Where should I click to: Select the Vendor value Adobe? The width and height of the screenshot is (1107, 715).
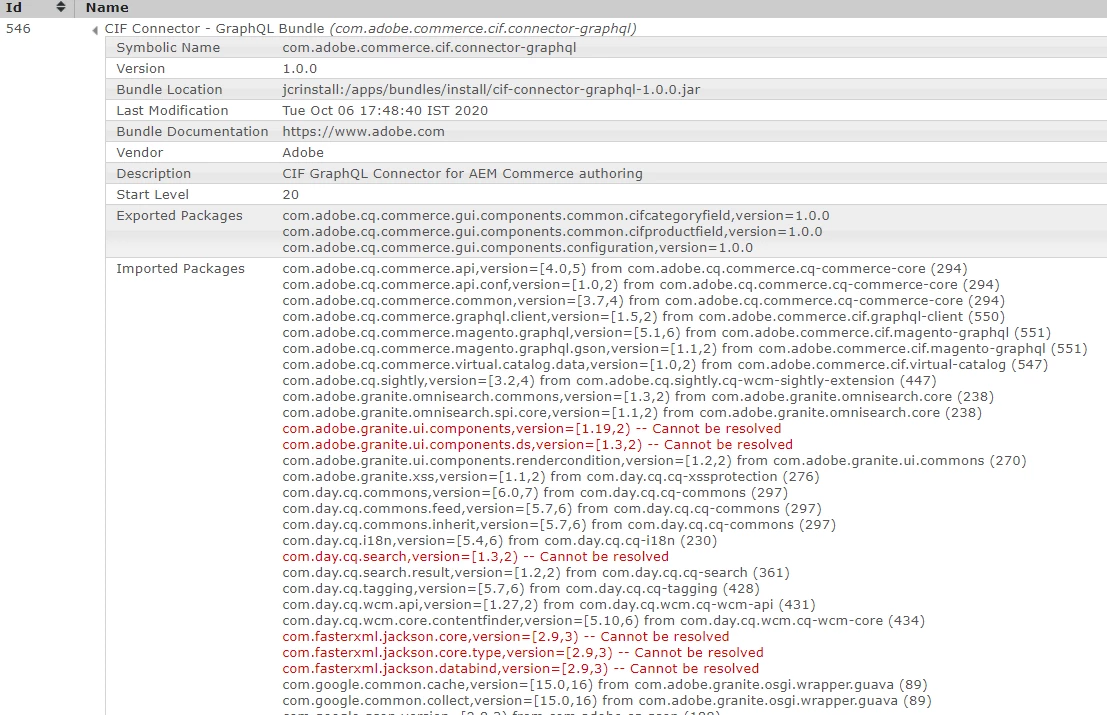(303, 152)
